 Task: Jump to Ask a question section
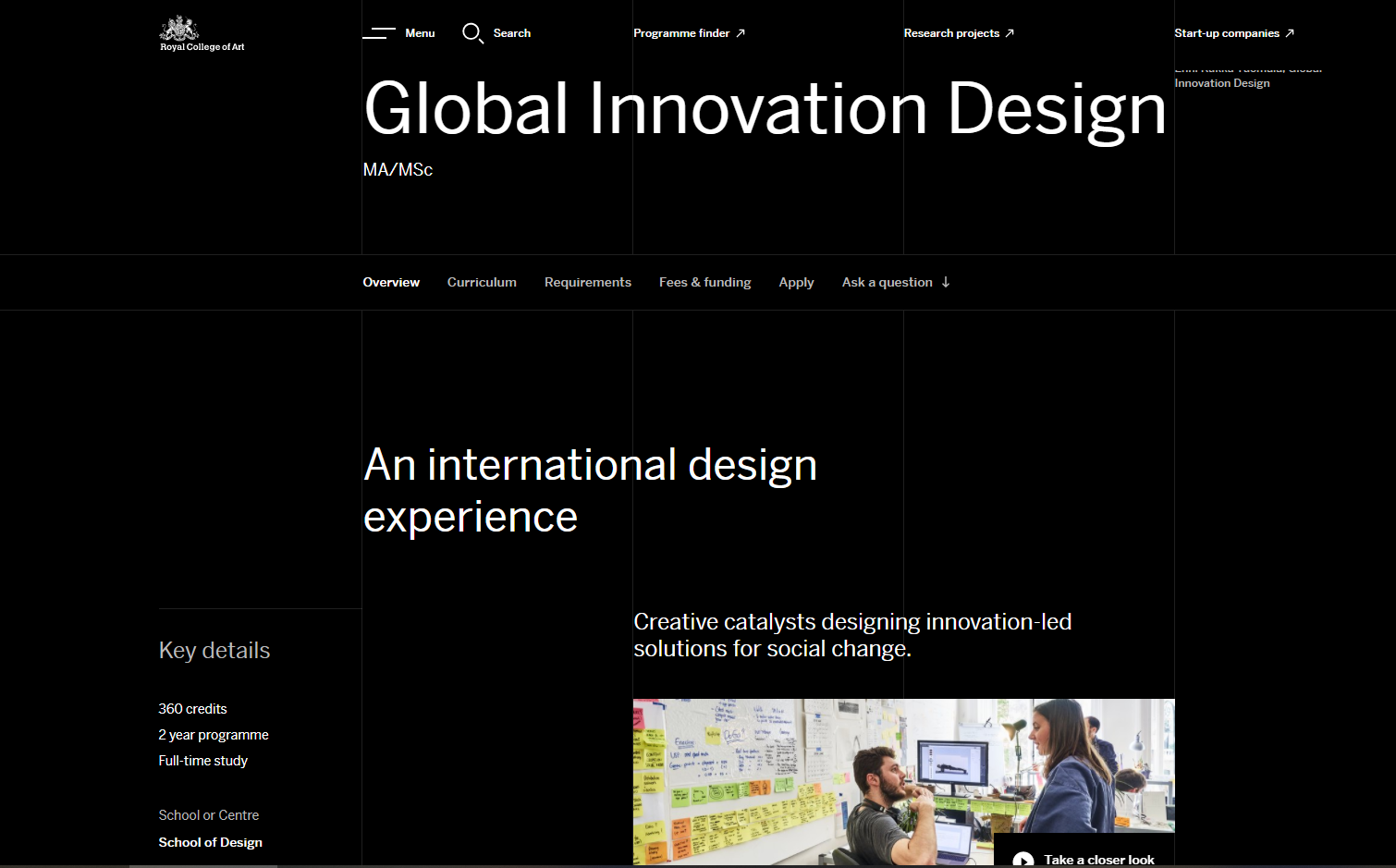coord(887,283)
